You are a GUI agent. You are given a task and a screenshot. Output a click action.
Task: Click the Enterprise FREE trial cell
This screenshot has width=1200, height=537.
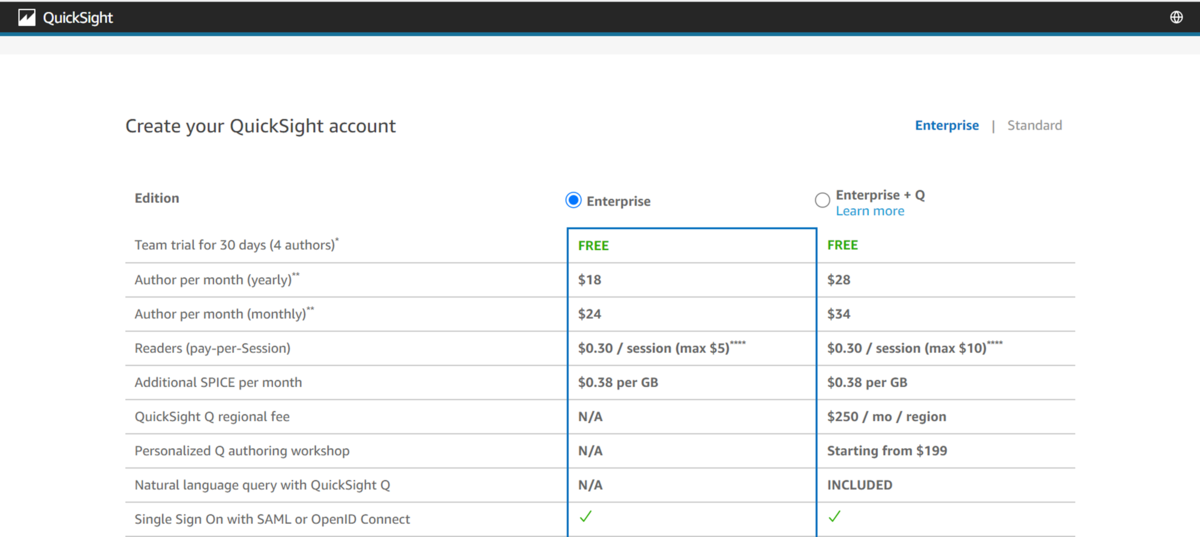coord(593,245)
